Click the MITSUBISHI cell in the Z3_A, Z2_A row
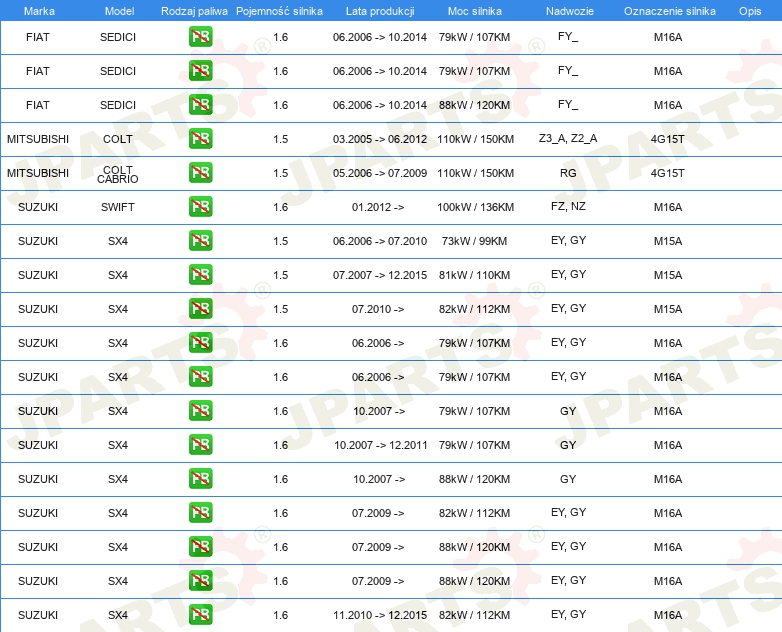The height and width of the screenshot is (632, 782). click(x=38, y=139)
